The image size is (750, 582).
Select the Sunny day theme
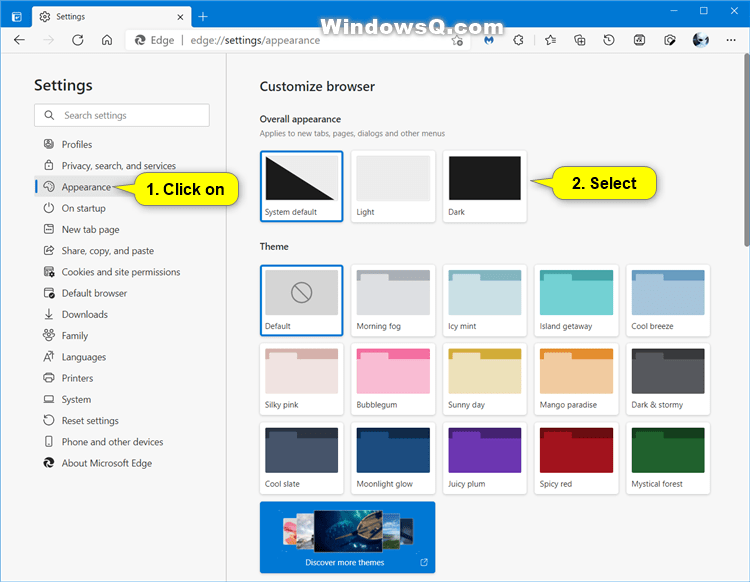coord(485,379)
